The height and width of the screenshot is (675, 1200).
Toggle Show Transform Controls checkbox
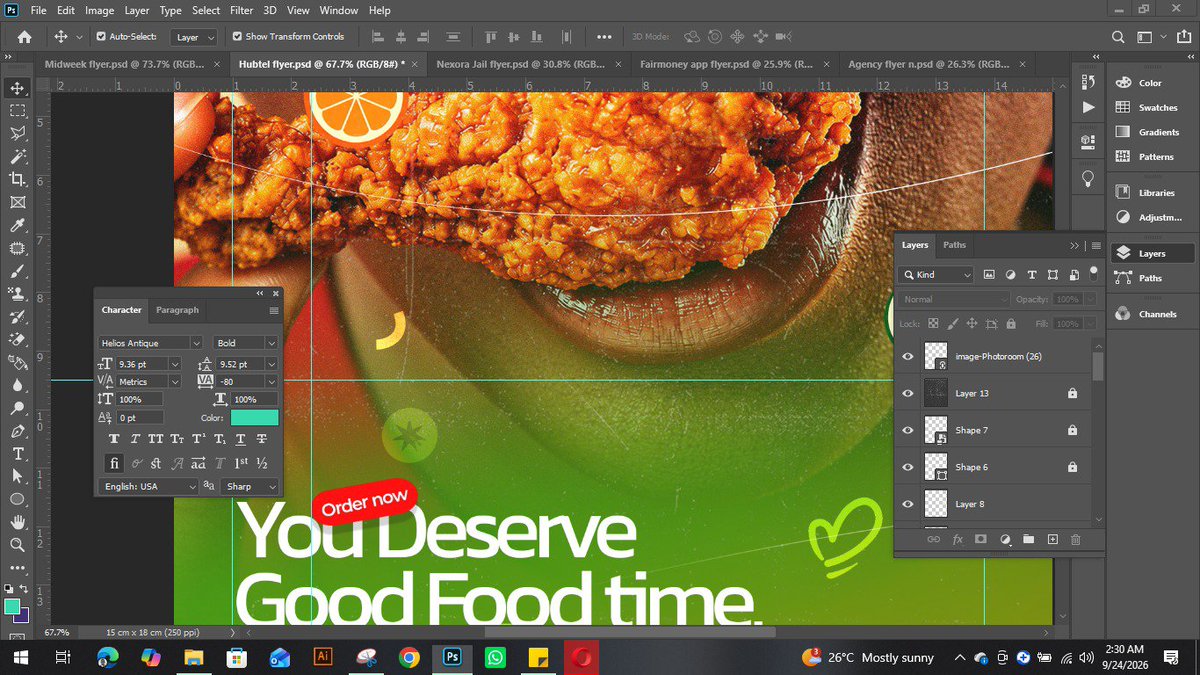pyautogui.click(x=237, y=36)
